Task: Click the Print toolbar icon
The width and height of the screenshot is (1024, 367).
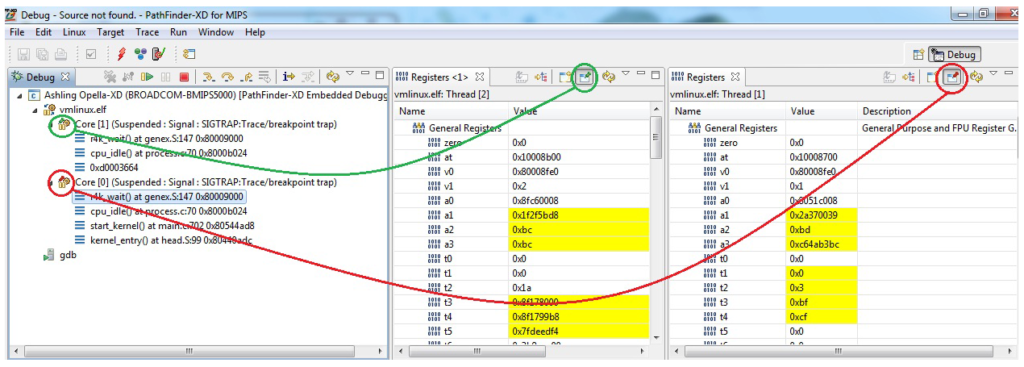Action: (x=60, y=54)
